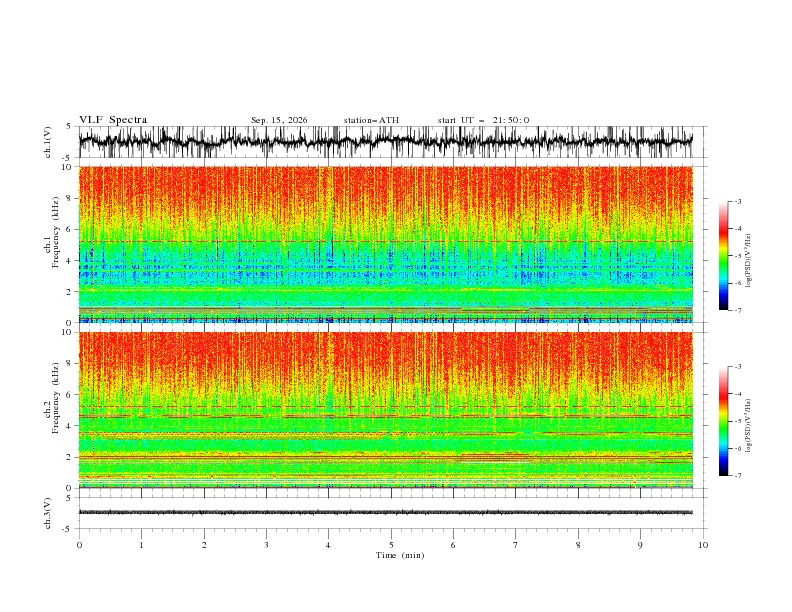Click the station=ATH label

[x=371, y=120]
